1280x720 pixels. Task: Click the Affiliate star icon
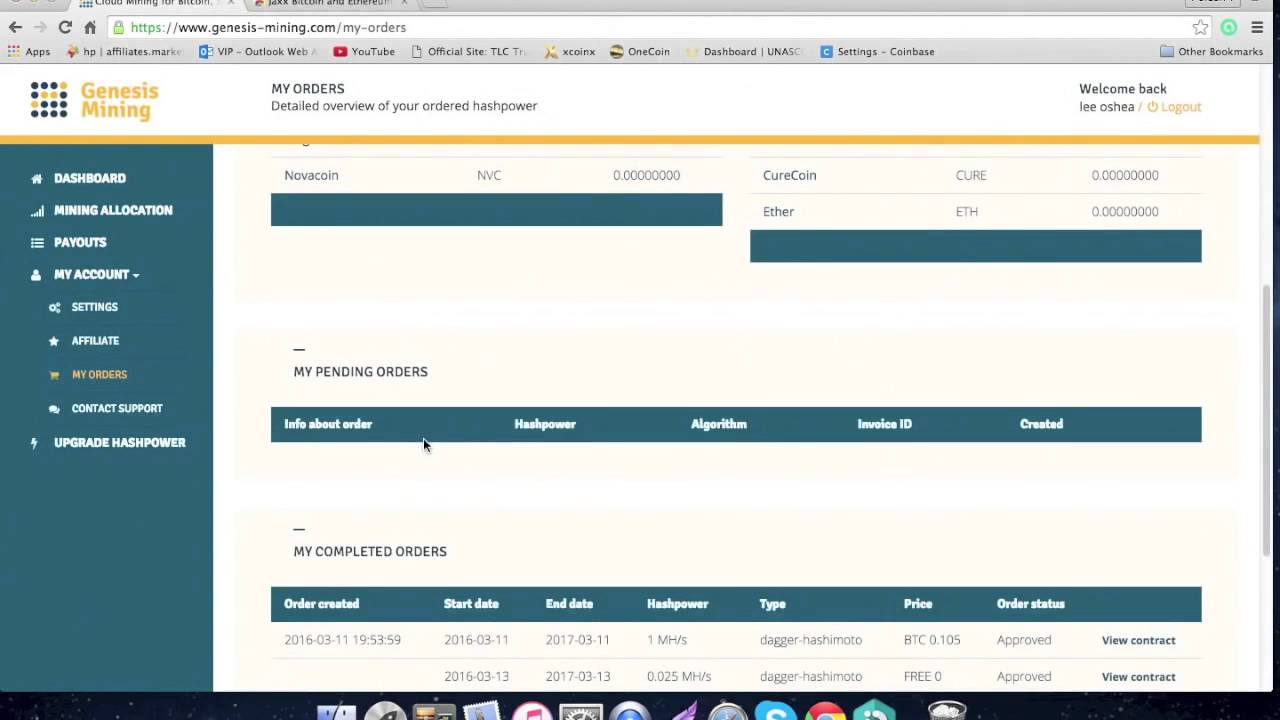(54, 341)
